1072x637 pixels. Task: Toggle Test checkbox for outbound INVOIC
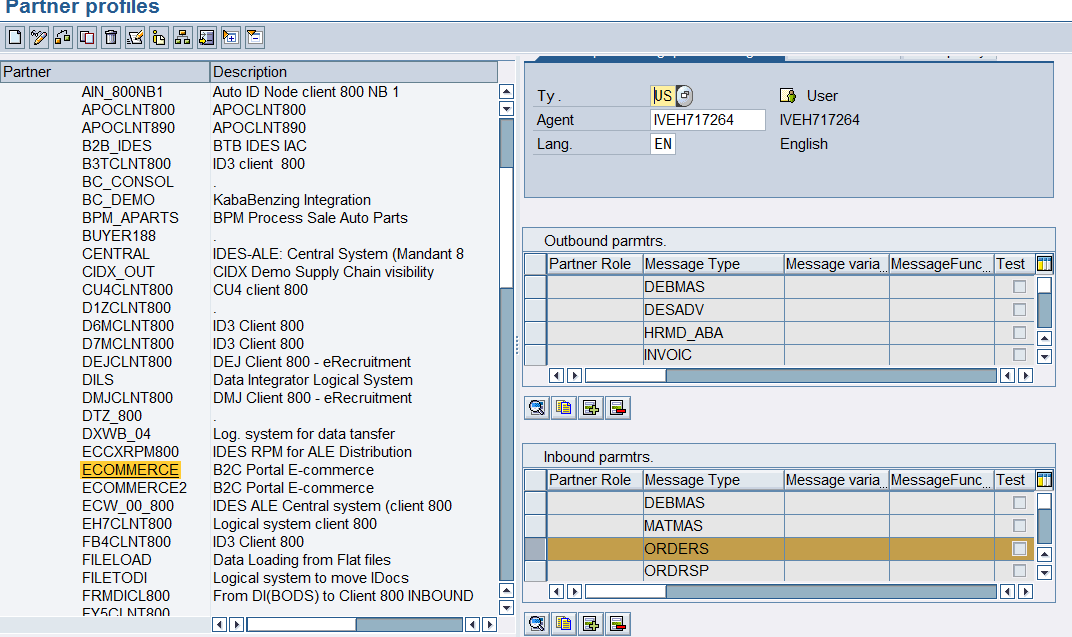click(x=1019, y=355)
